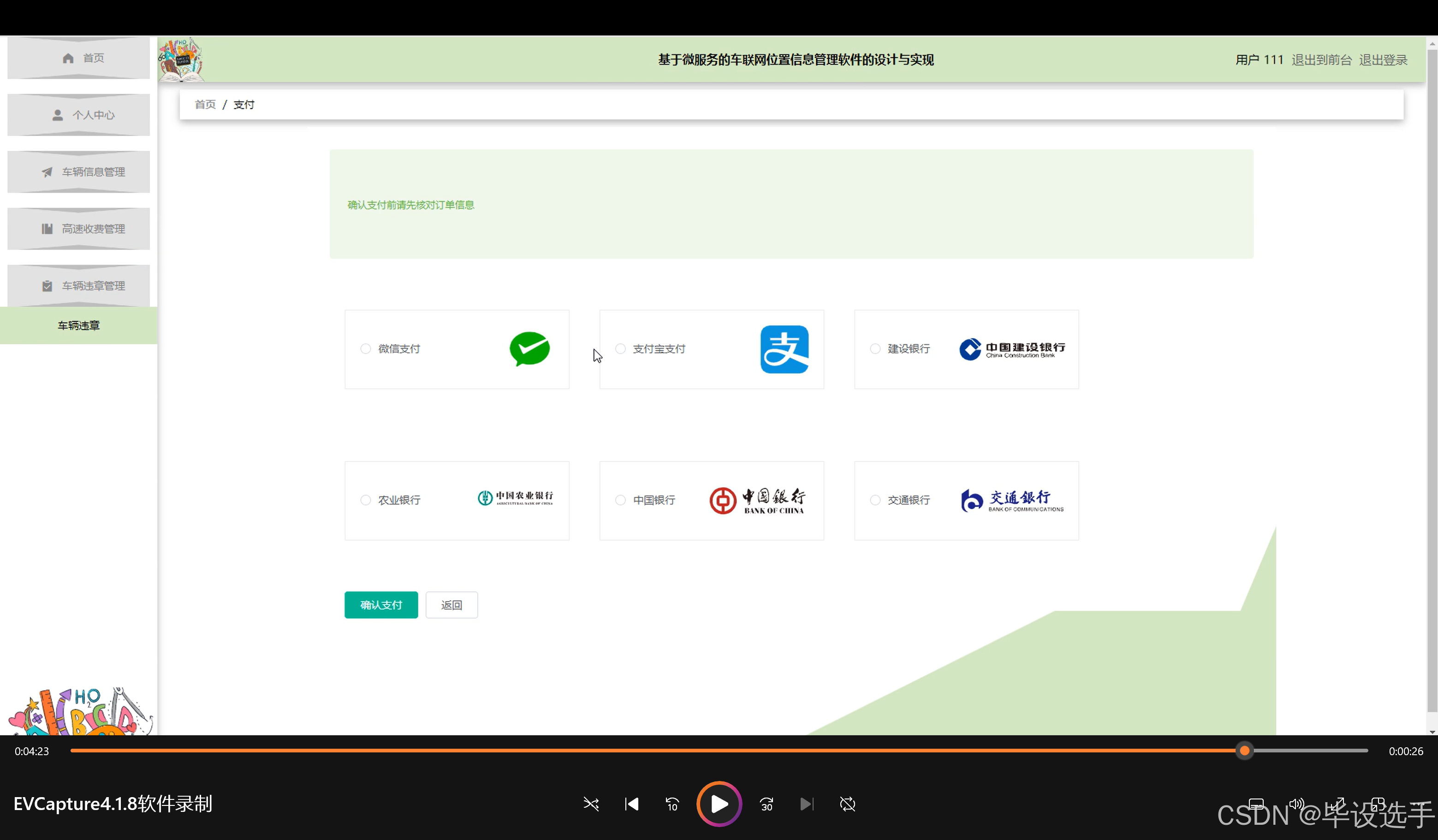Select the 支付宝支付 radio button
The width and height of the screenshot is (1438, 840).
pyautogui.click(x=621, y=349)
